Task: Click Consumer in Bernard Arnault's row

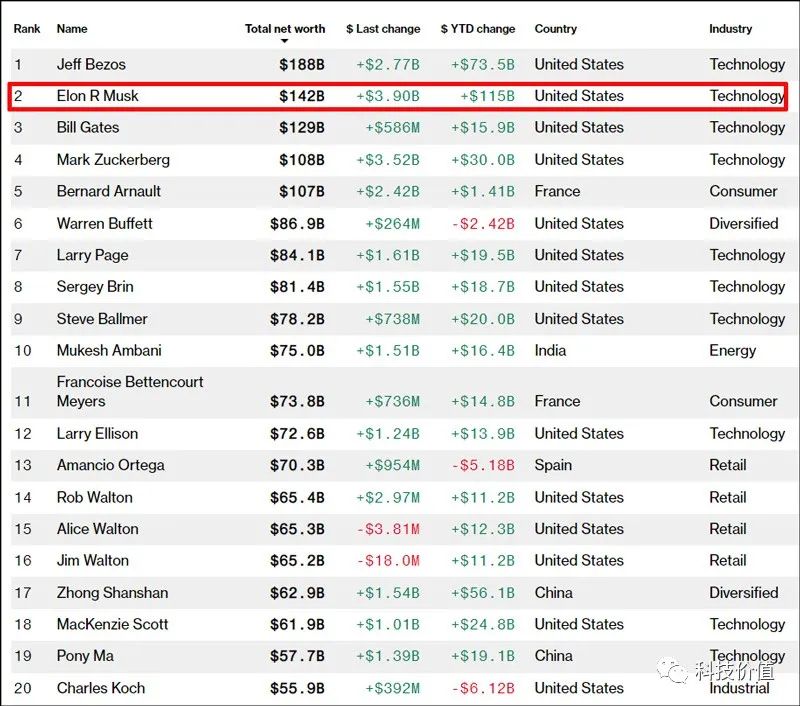Action: (x=743, y=191)
